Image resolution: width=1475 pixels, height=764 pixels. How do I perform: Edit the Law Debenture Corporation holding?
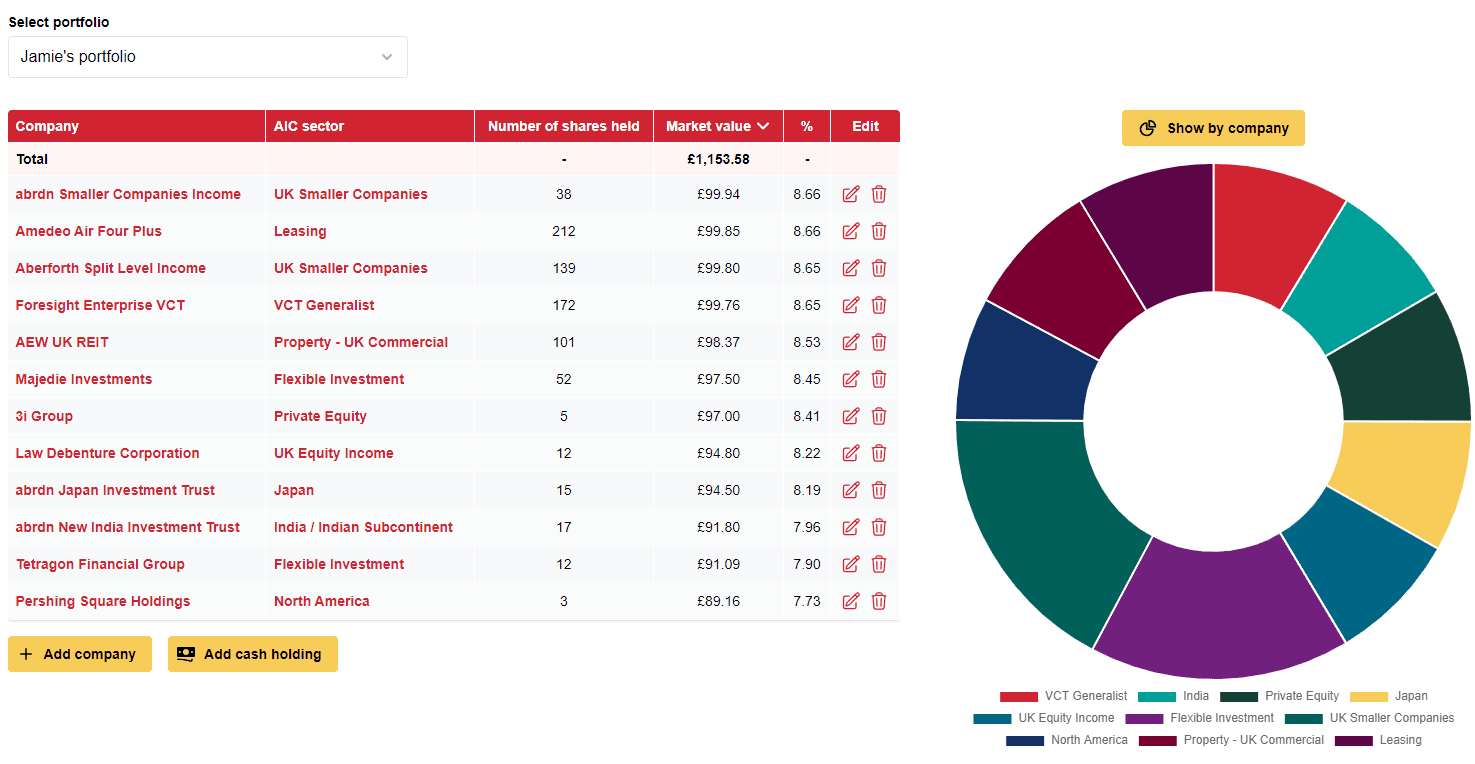[851, 453]
